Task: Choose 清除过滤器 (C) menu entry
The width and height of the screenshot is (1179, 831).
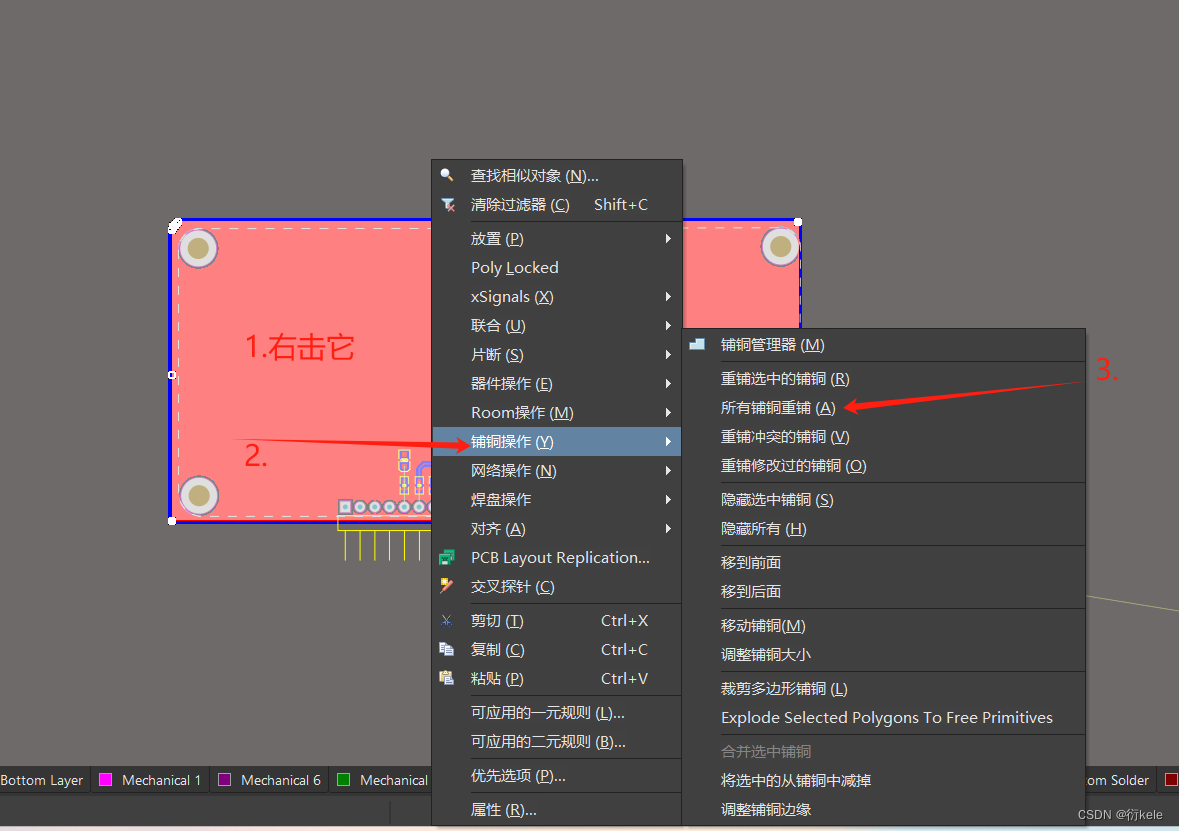Action: [557, 205]
